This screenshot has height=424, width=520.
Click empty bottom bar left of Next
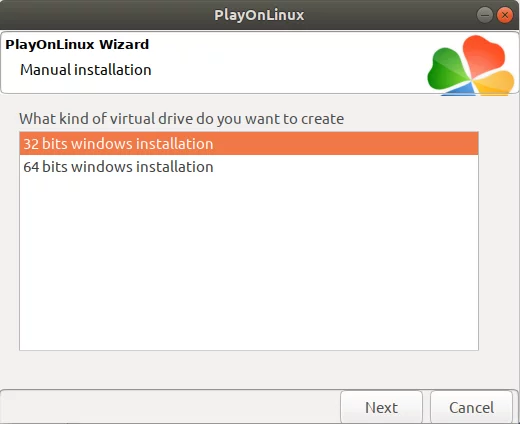[170, 407]
